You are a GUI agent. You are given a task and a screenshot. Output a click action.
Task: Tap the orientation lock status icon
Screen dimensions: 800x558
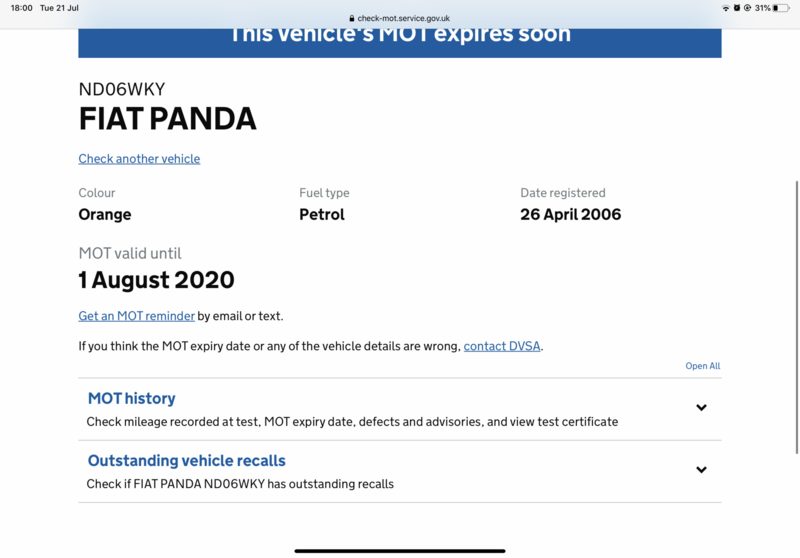(747, 8)
